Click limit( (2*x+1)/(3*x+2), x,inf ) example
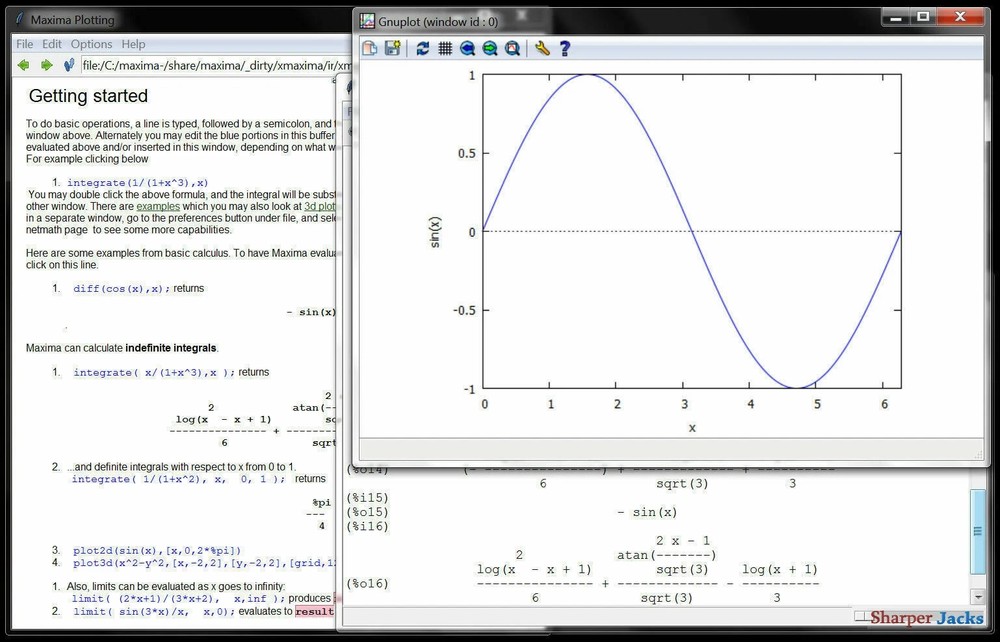This screenshot has height=642, width=1000. pos(179,599)
